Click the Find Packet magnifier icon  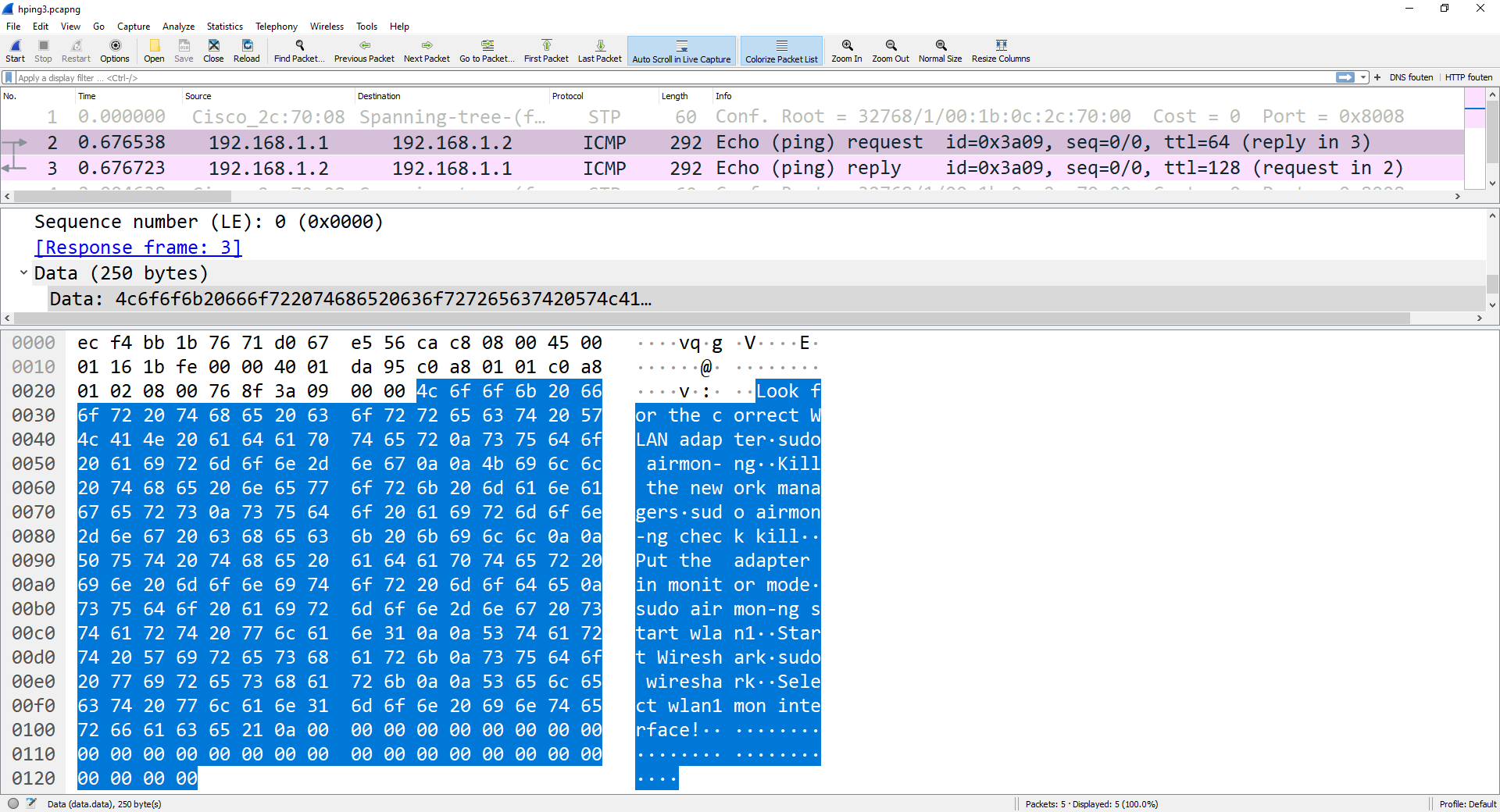(x=299, y=46)
